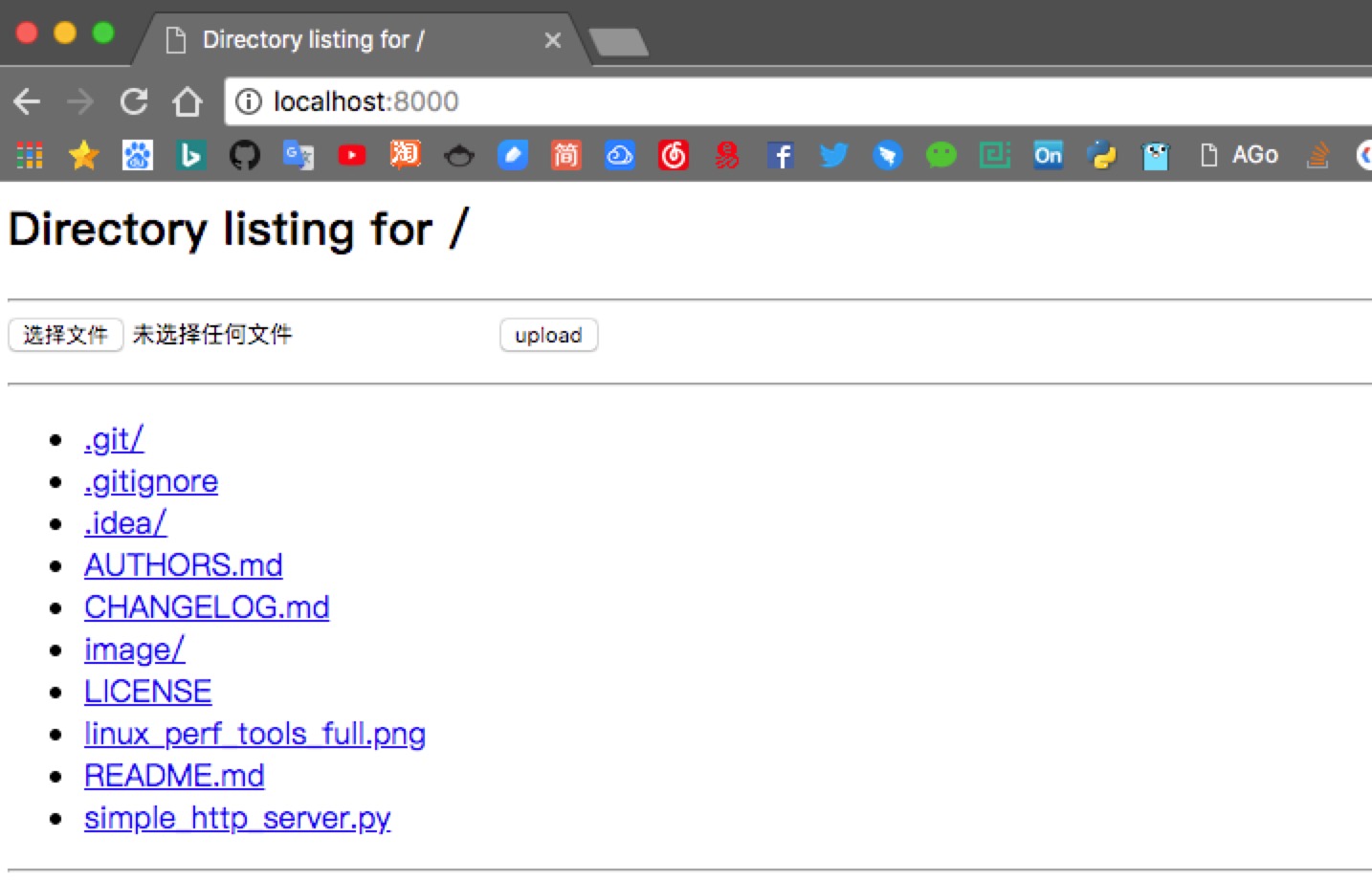Open the Facebook bookmark icon
The width and height of the screenshot is (1372, 882).
[x=781, y=155]
